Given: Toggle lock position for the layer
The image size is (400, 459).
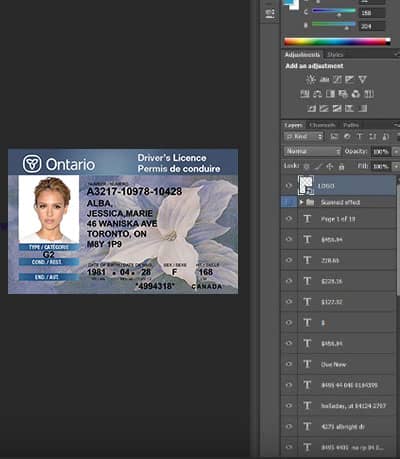Looking at the screenshot, I should (x=329, y=166).
